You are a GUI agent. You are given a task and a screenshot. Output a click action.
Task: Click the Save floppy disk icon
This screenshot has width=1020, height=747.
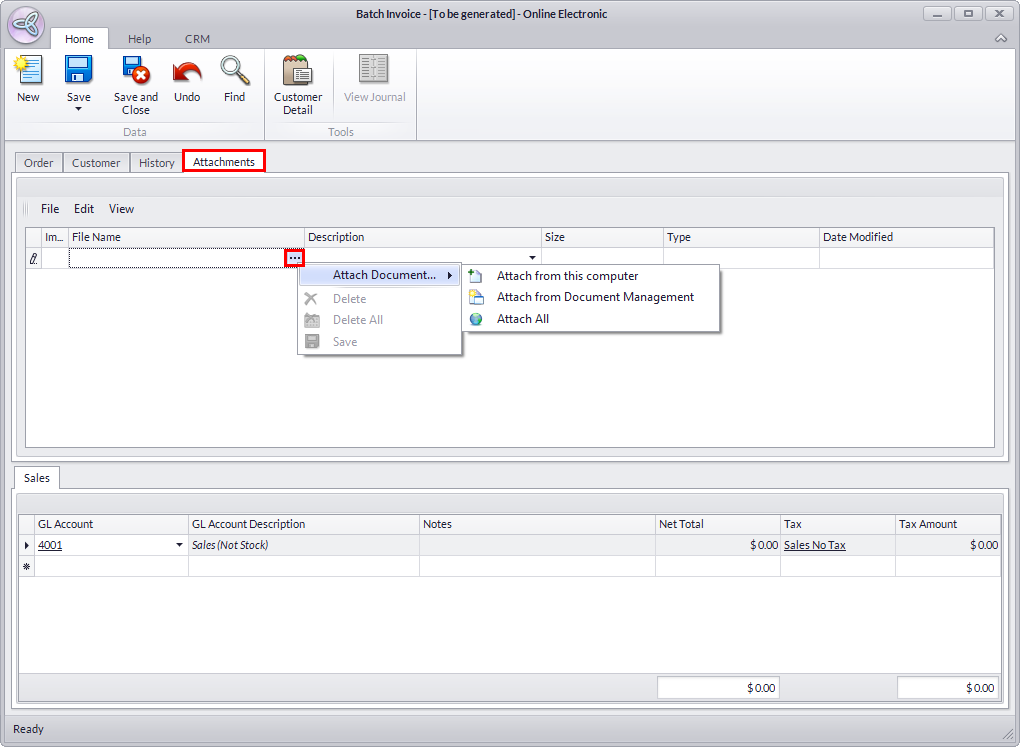(x=78, y=71)
